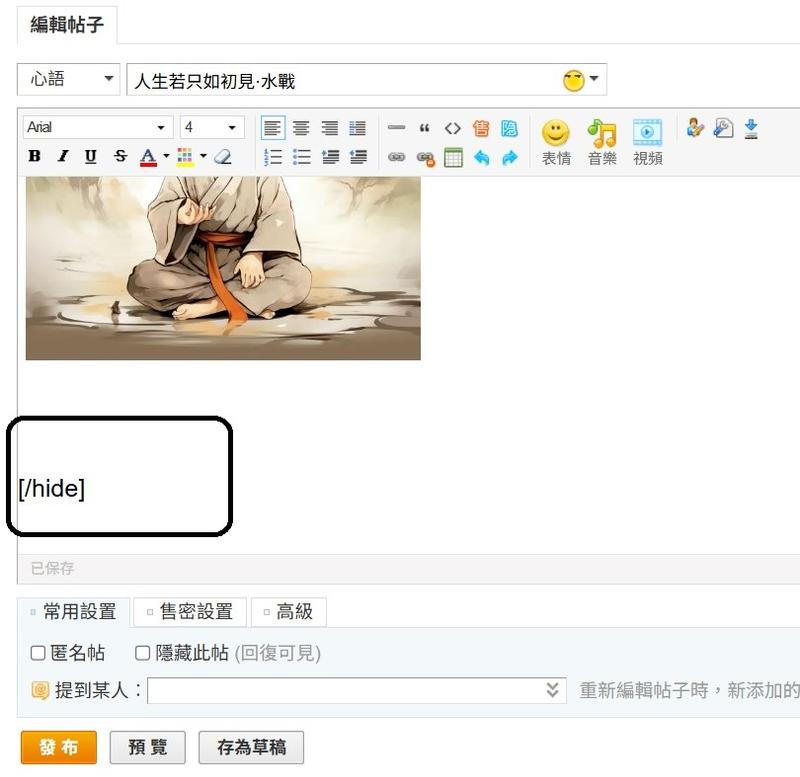Insert 視頻 video
Image resolution: width=800 pixels, height=777 pixels.
[647, 143]
